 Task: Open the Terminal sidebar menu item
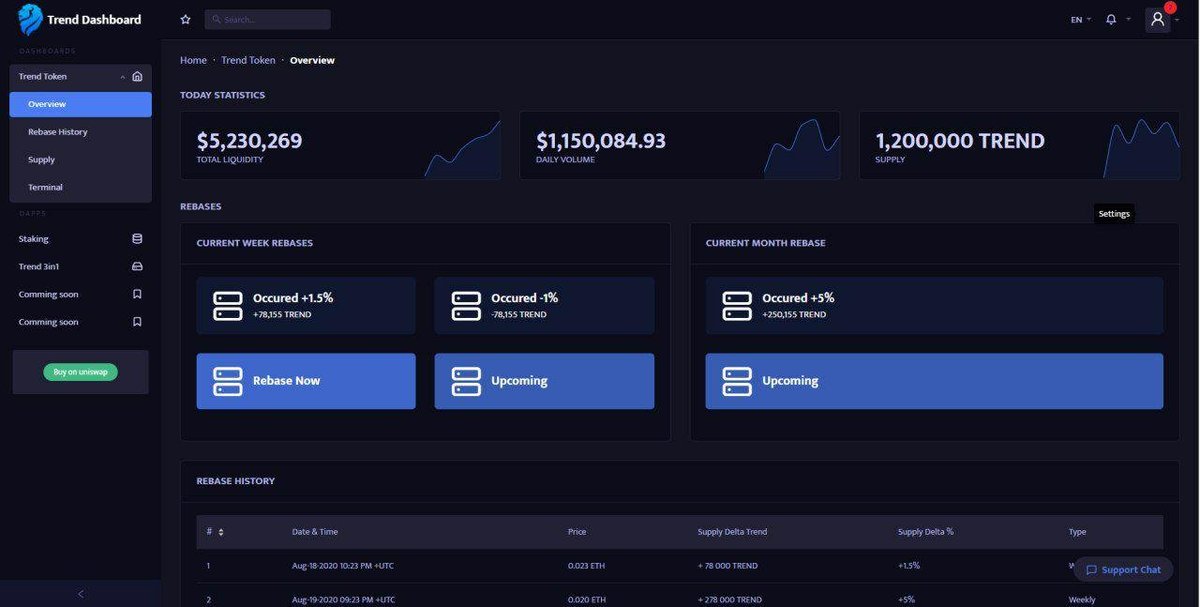(46, 186)
